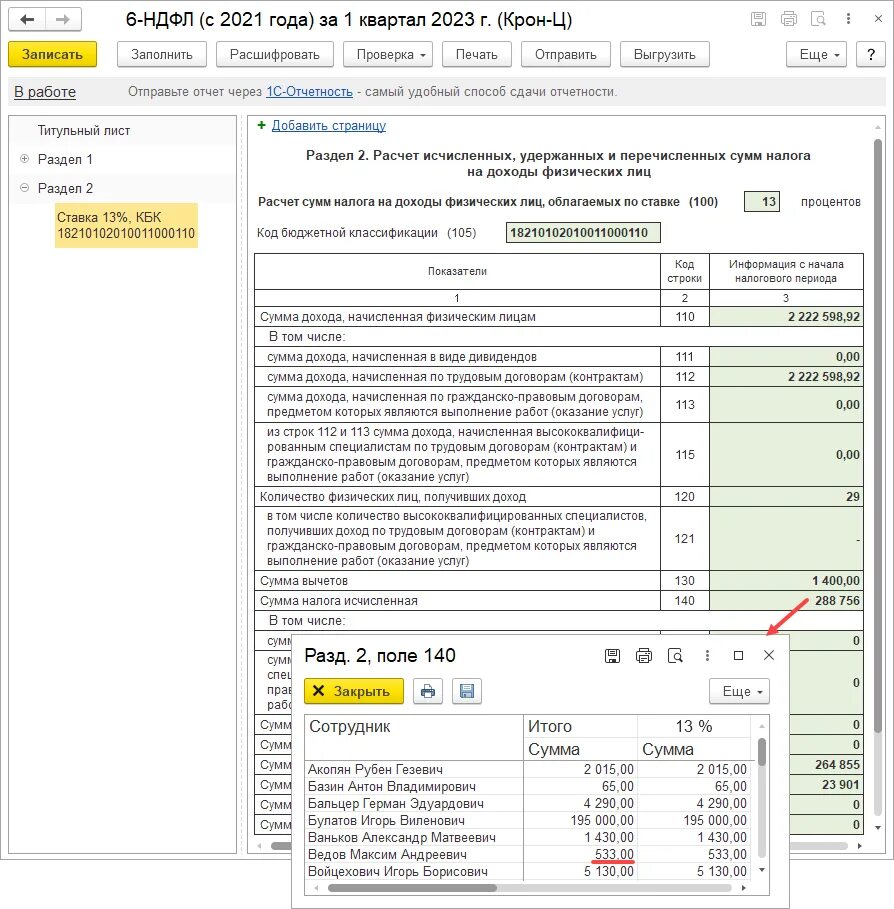This screenshot has width=894, height=909.
Task: Select 'Ставка 13%, КБК' tree item
Action: 126,226
